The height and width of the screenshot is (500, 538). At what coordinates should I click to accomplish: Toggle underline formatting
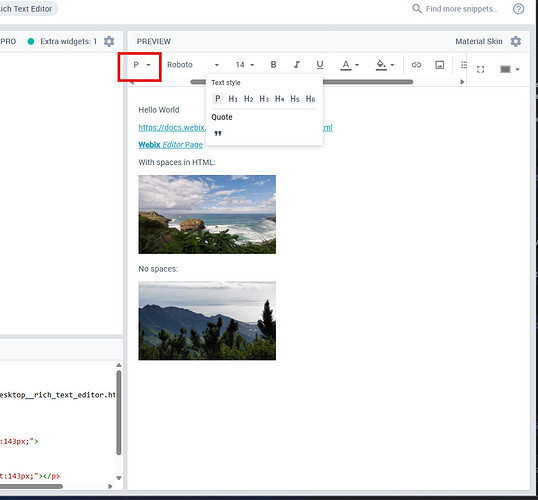coord(320,65)
